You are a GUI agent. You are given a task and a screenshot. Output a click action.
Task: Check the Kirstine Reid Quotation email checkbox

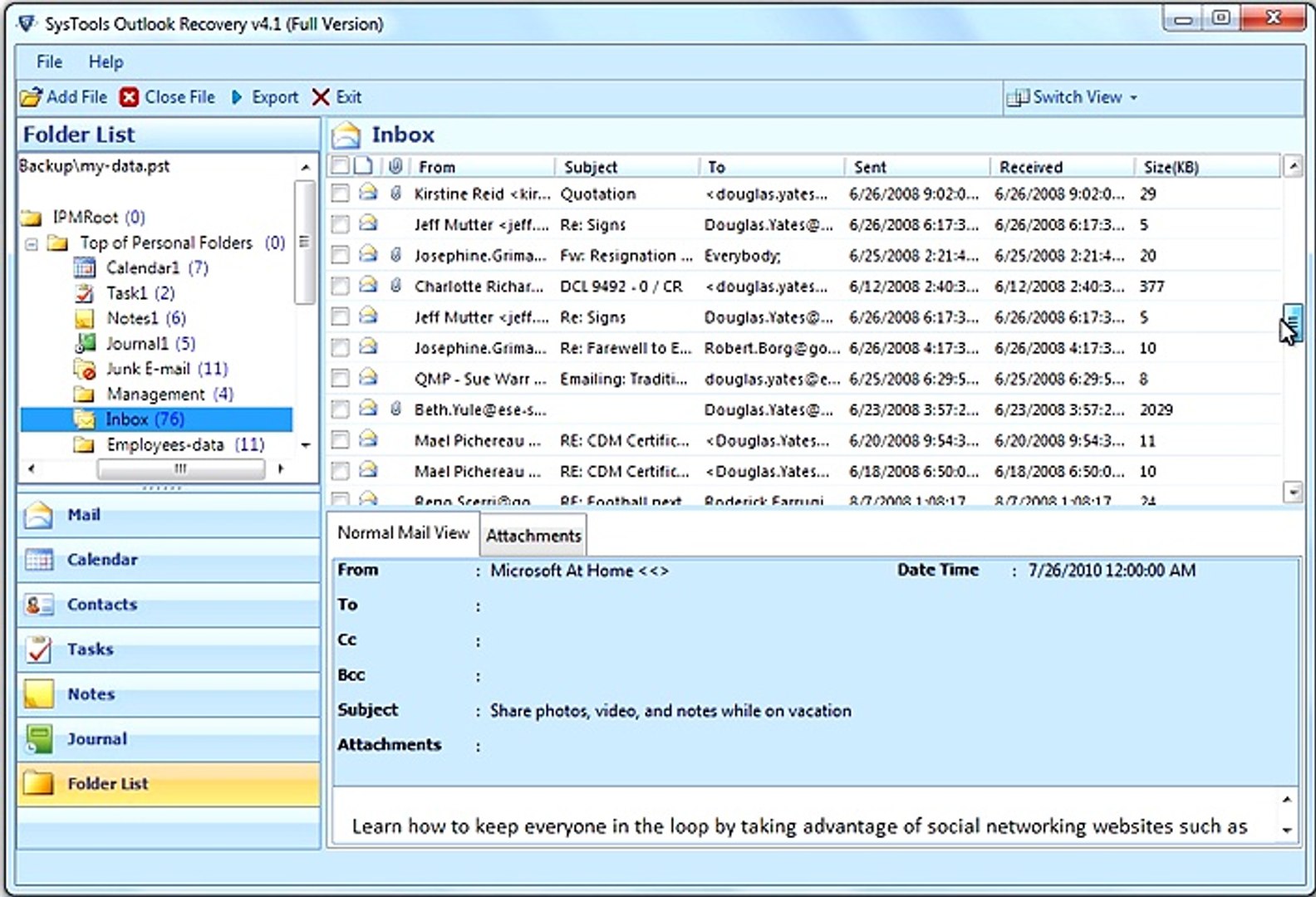(x=340, y=194)
